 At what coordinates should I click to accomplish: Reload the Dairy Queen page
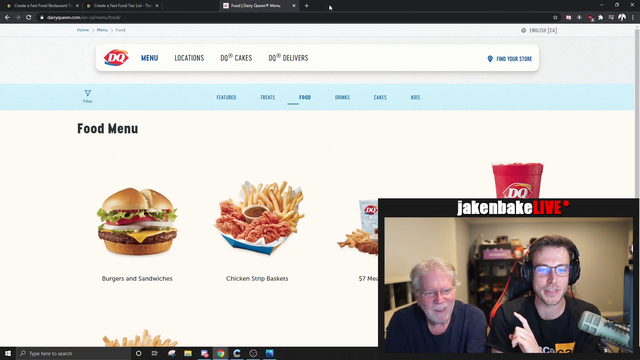[29, 17]
